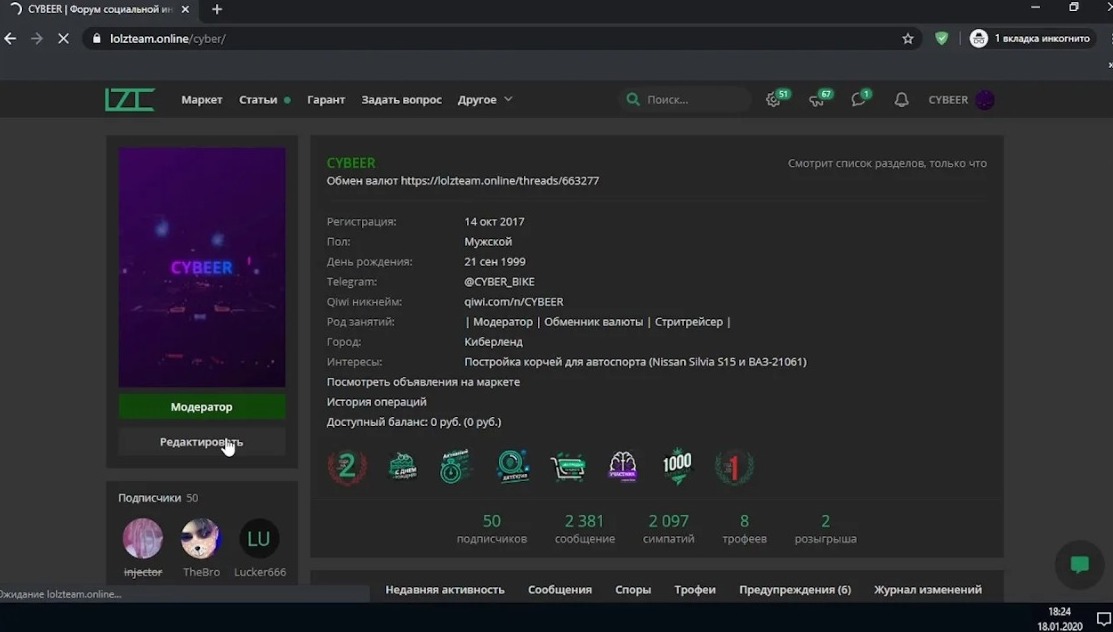Image resolution: width=1113 pixels, height=632 pixels.
Task: Click the shopping cart trophy badge
Action: pos(568,467)
